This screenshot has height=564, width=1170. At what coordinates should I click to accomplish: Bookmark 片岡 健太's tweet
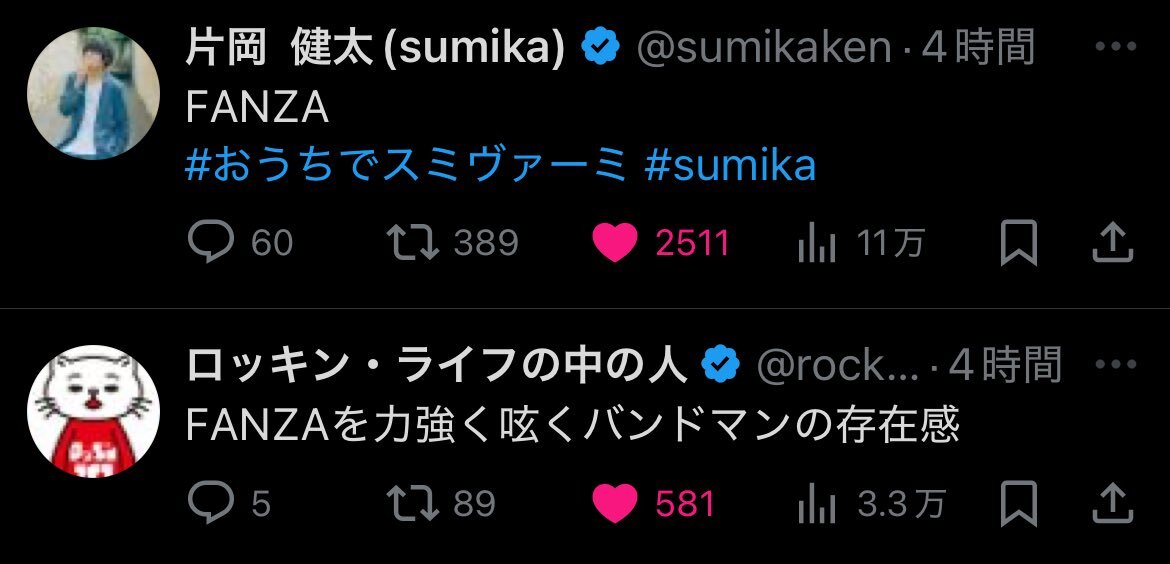tap(1019, 242)
